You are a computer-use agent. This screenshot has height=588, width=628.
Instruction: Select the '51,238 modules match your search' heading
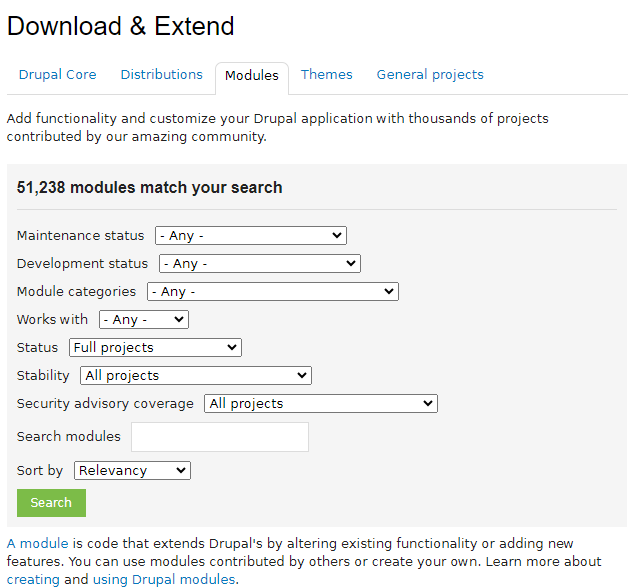(149, 187)
